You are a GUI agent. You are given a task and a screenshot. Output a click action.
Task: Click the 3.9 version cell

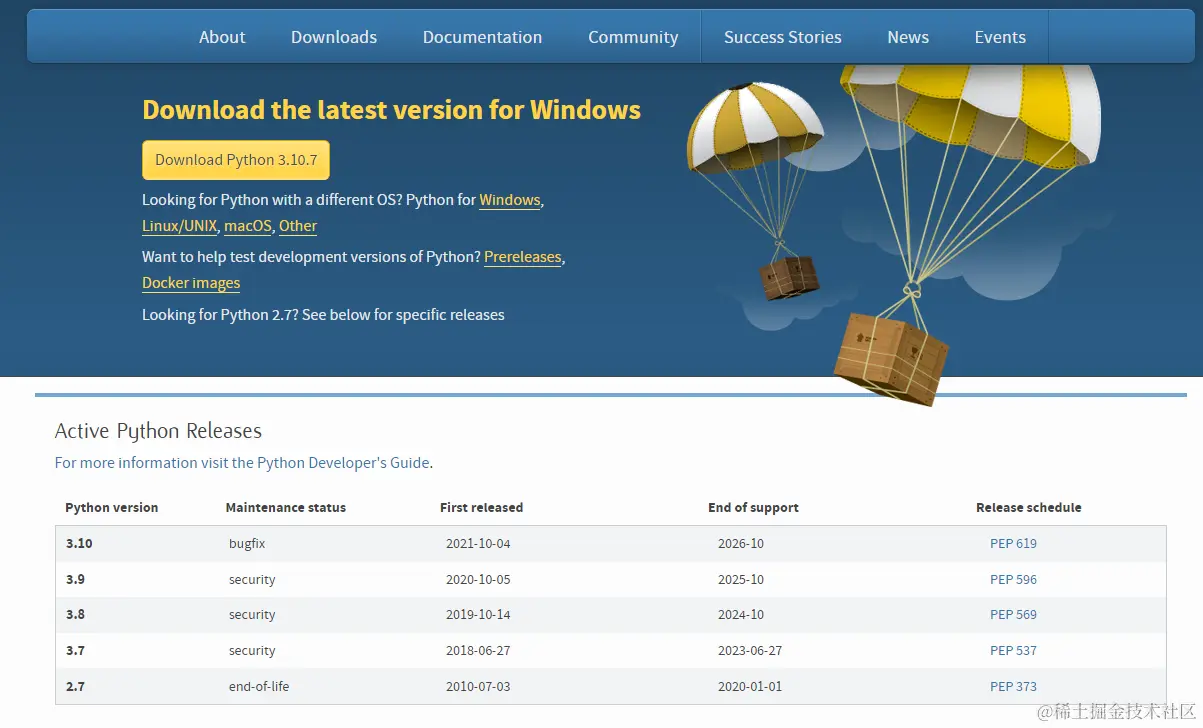click(x=75, y=580)
